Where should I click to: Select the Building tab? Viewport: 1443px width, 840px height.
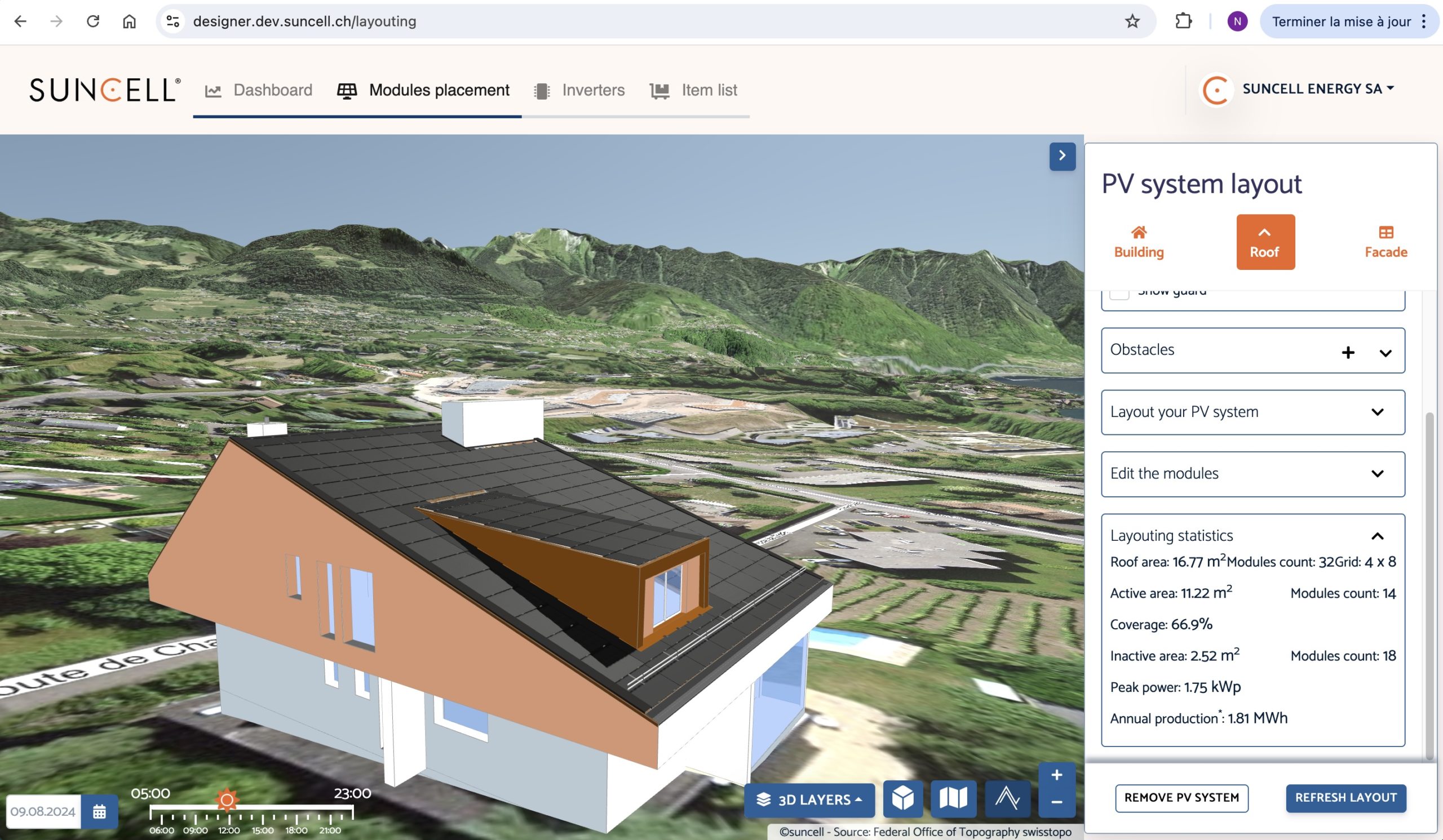1139,242
